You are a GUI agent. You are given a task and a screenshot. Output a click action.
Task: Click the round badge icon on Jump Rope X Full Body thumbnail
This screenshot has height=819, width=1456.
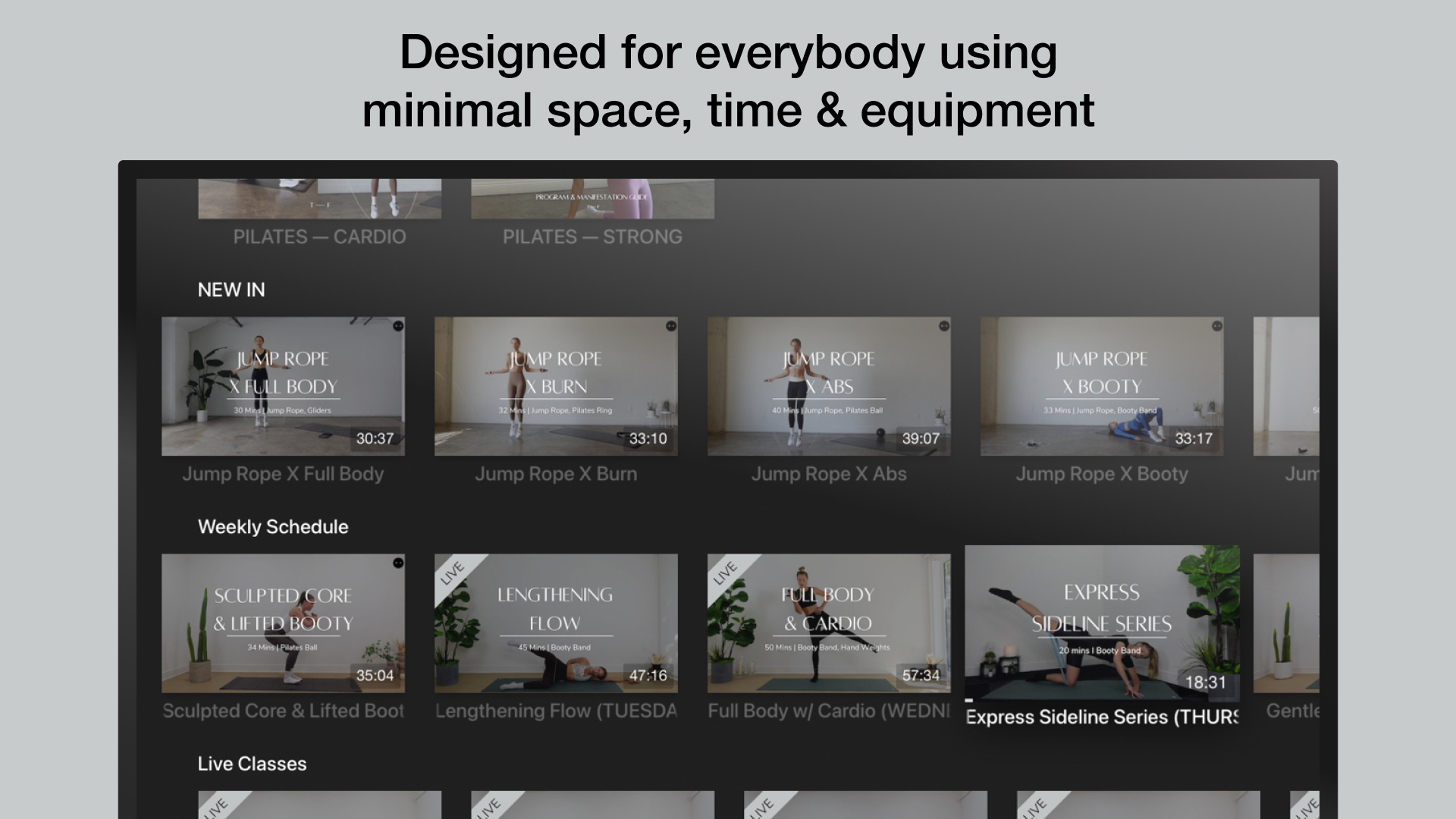(398, 326)
